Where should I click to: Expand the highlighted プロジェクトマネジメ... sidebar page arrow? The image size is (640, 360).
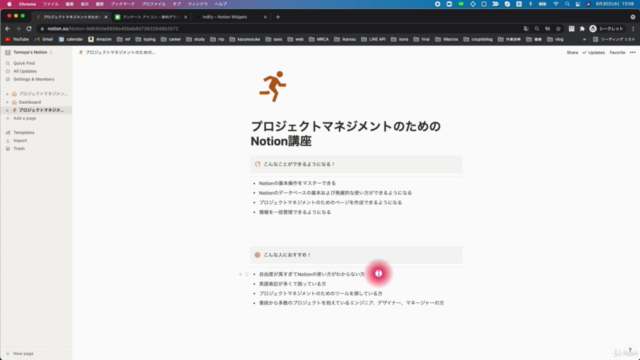(x=7, y=110)
